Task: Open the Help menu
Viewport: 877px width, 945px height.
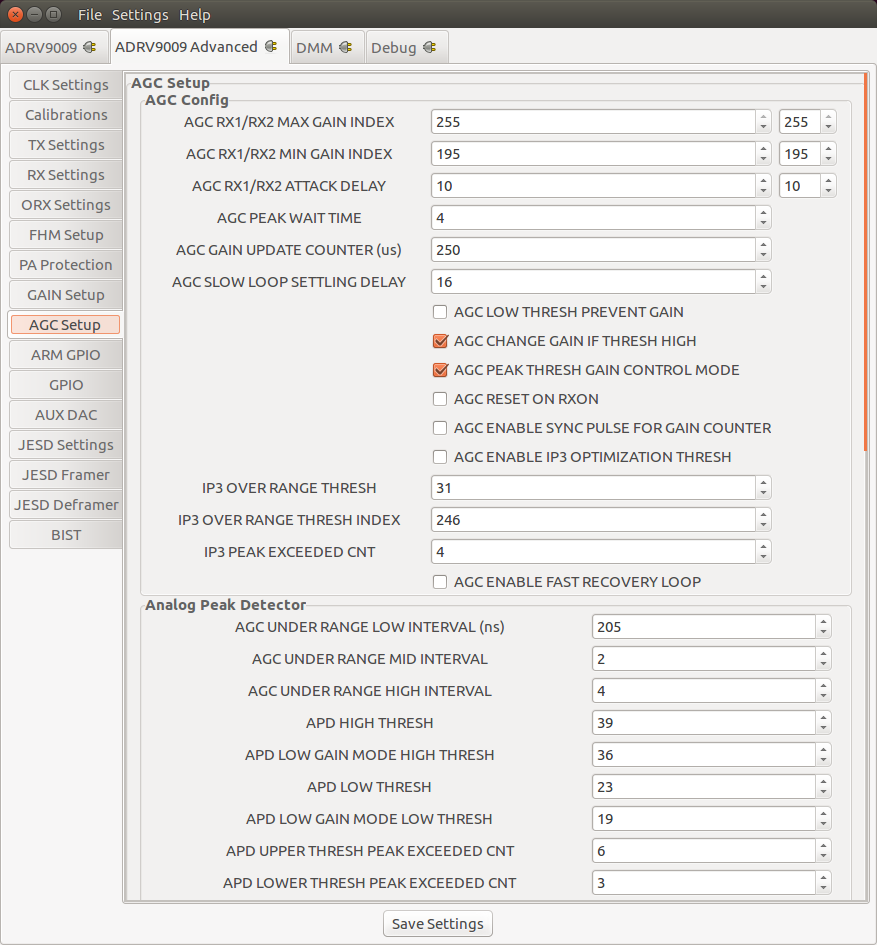Action: (194, 14)
